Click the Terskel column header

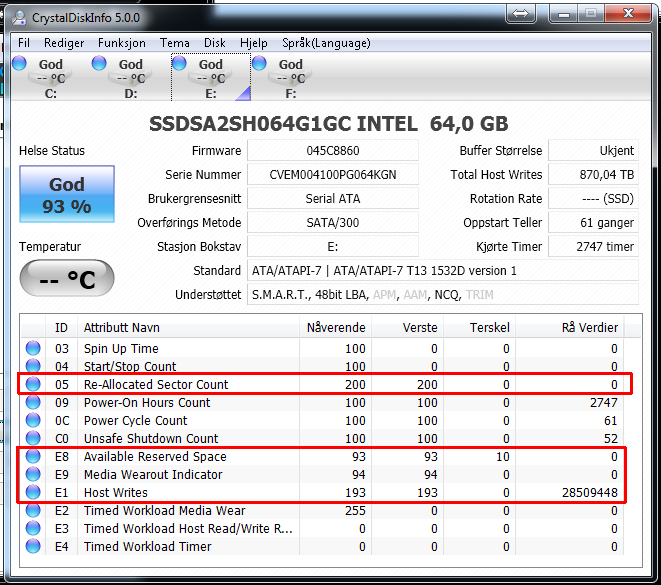(x=479, y=327)
